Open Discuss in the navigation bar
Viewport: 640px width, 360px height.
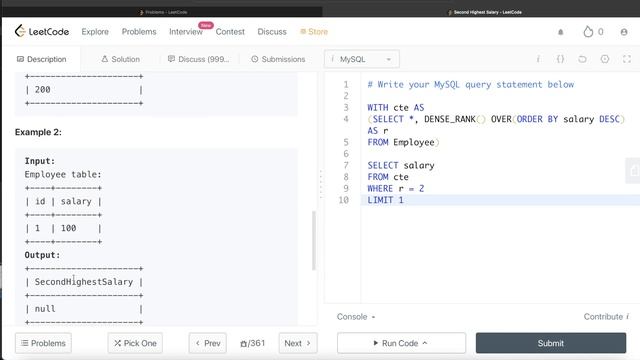tap(272, 32)
